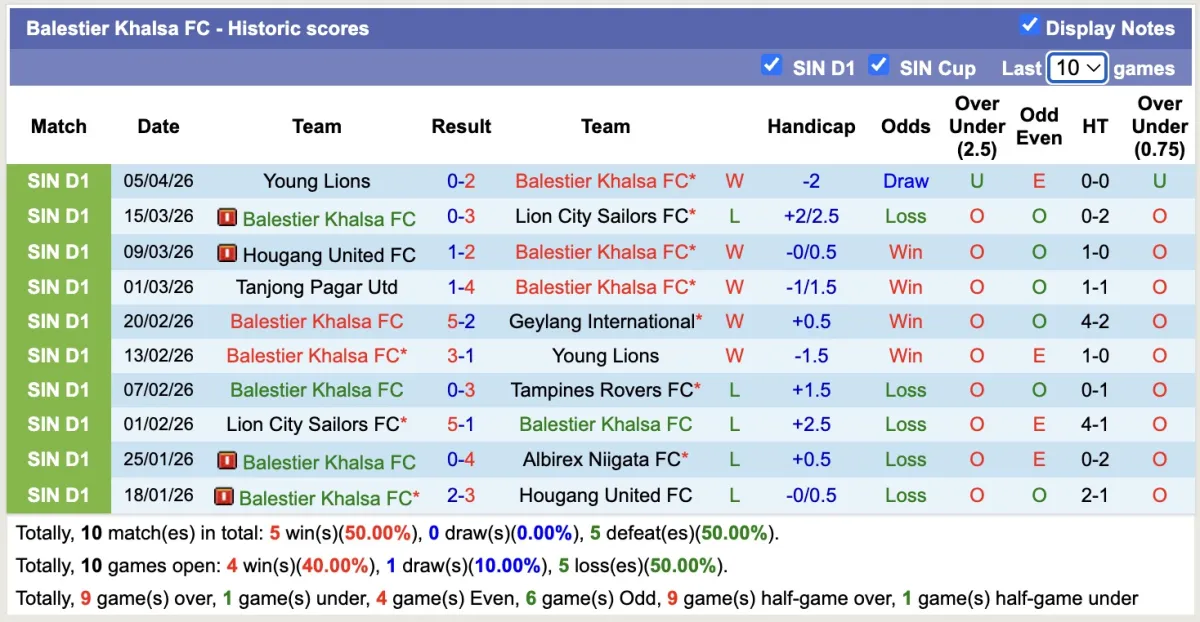Open Tanjong Pagar Utd team link
The width and height of the screenshot is (1200, 622).
point(317,287)
